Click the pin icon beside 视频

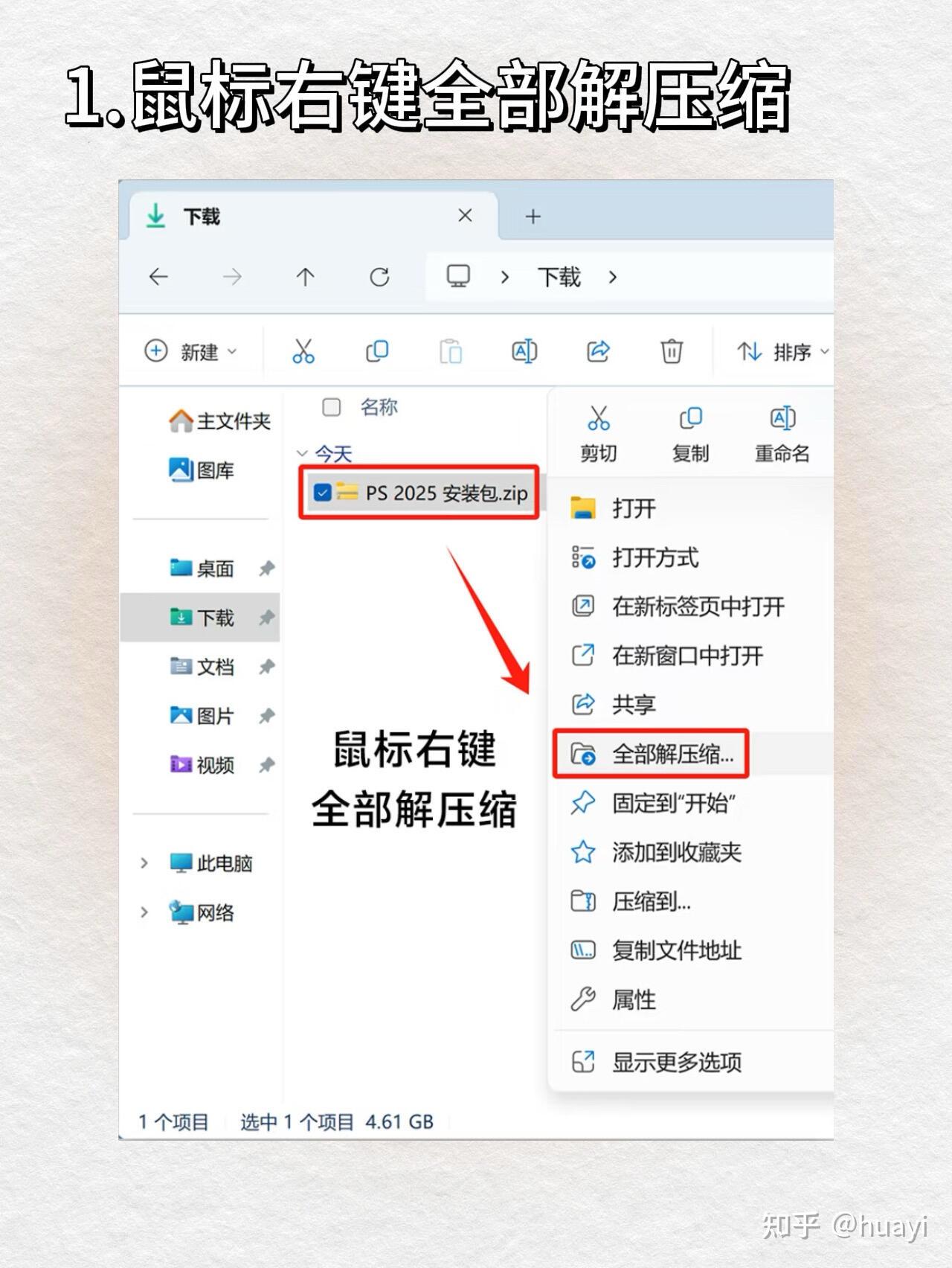point(266,766)
